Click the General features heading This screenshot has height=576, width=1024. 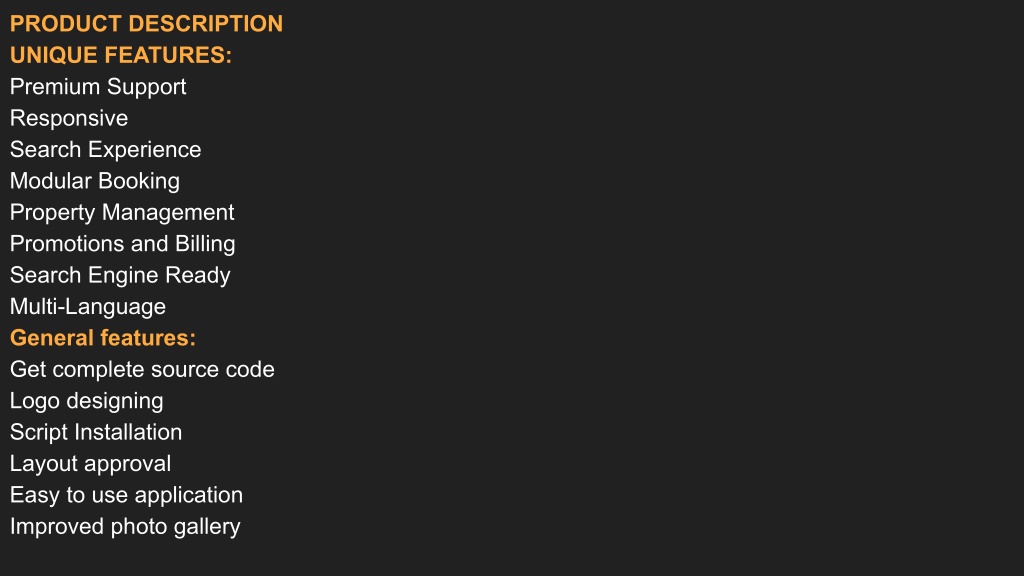pos(103,338)
